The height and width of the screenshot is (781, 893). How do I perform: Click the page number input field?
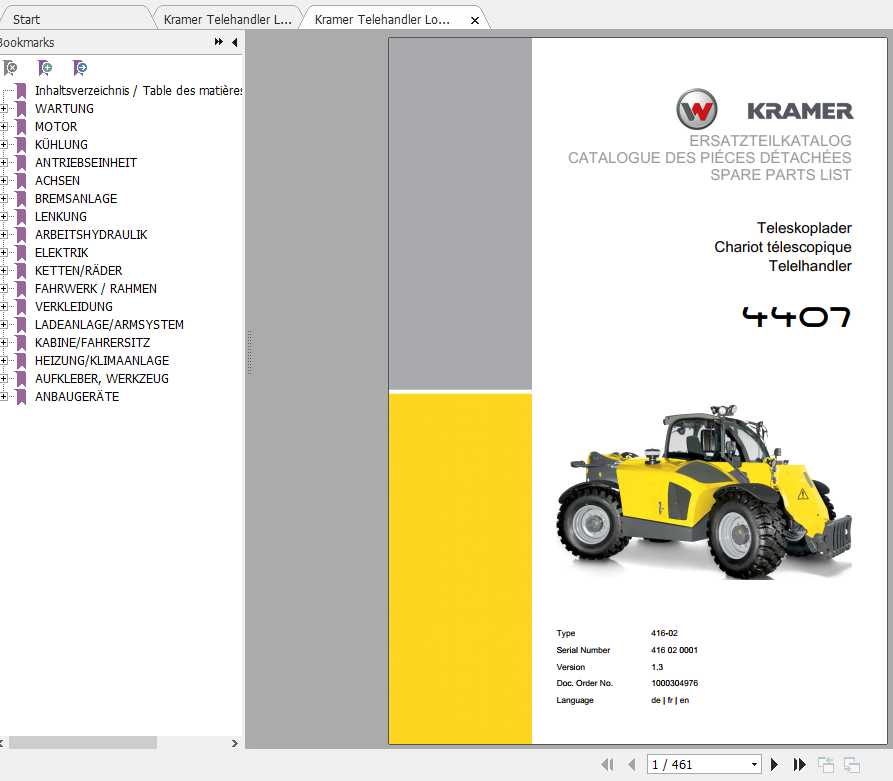698,764
